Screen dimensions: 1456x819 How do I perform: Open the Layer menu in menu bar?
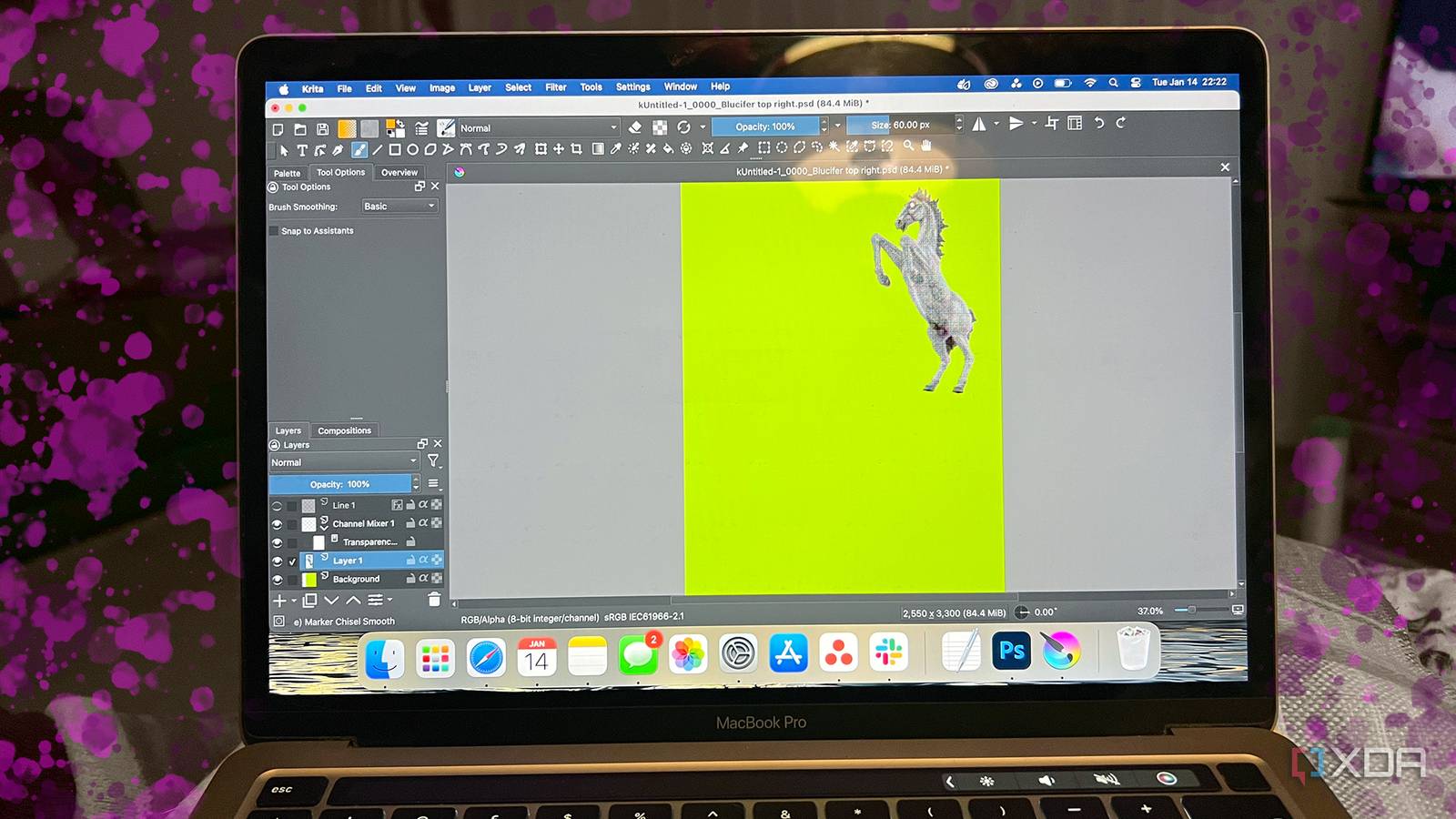480,87
